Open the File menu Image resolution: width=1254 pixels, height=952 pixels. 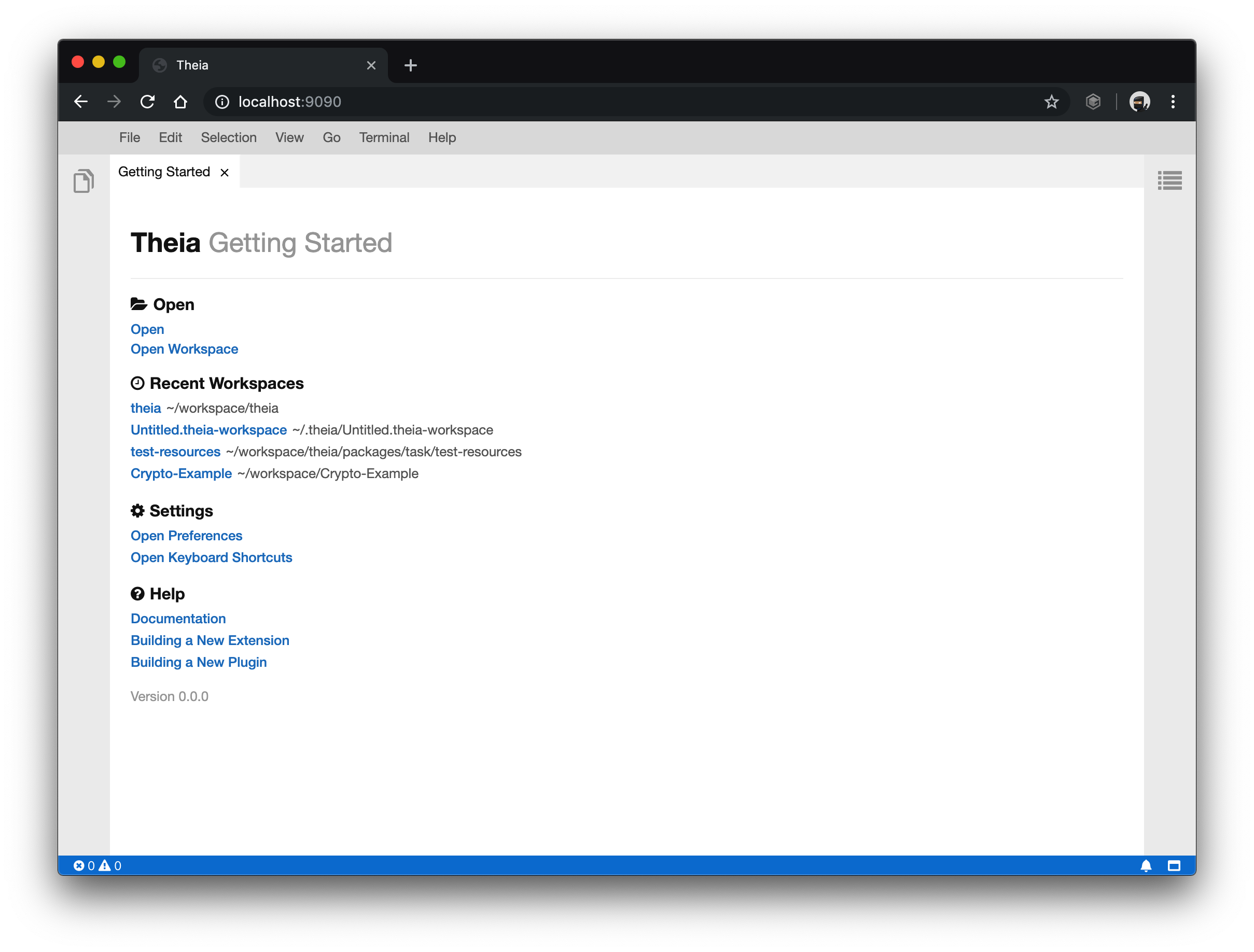click(x=129, y=138)
